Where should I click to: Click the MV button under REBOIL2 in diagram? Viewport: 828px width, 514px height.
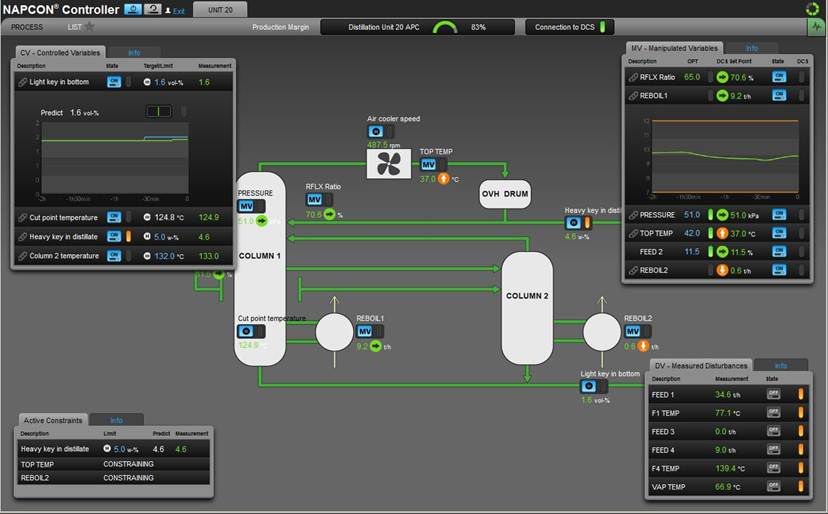click(633, 331)
